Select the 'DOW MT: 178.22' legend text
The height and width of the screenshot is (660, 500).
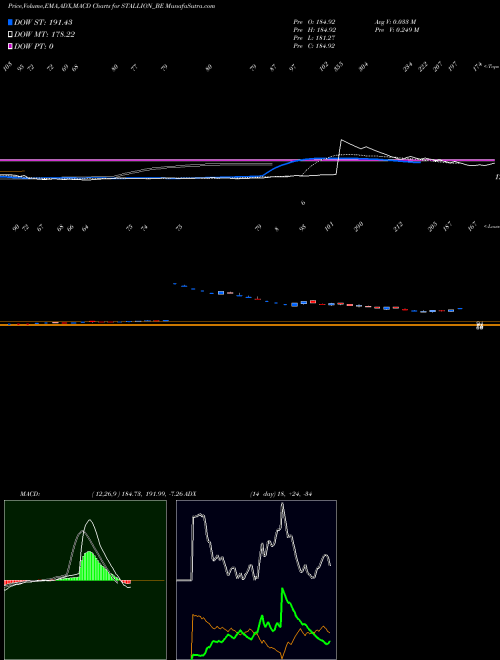(44, 34)
